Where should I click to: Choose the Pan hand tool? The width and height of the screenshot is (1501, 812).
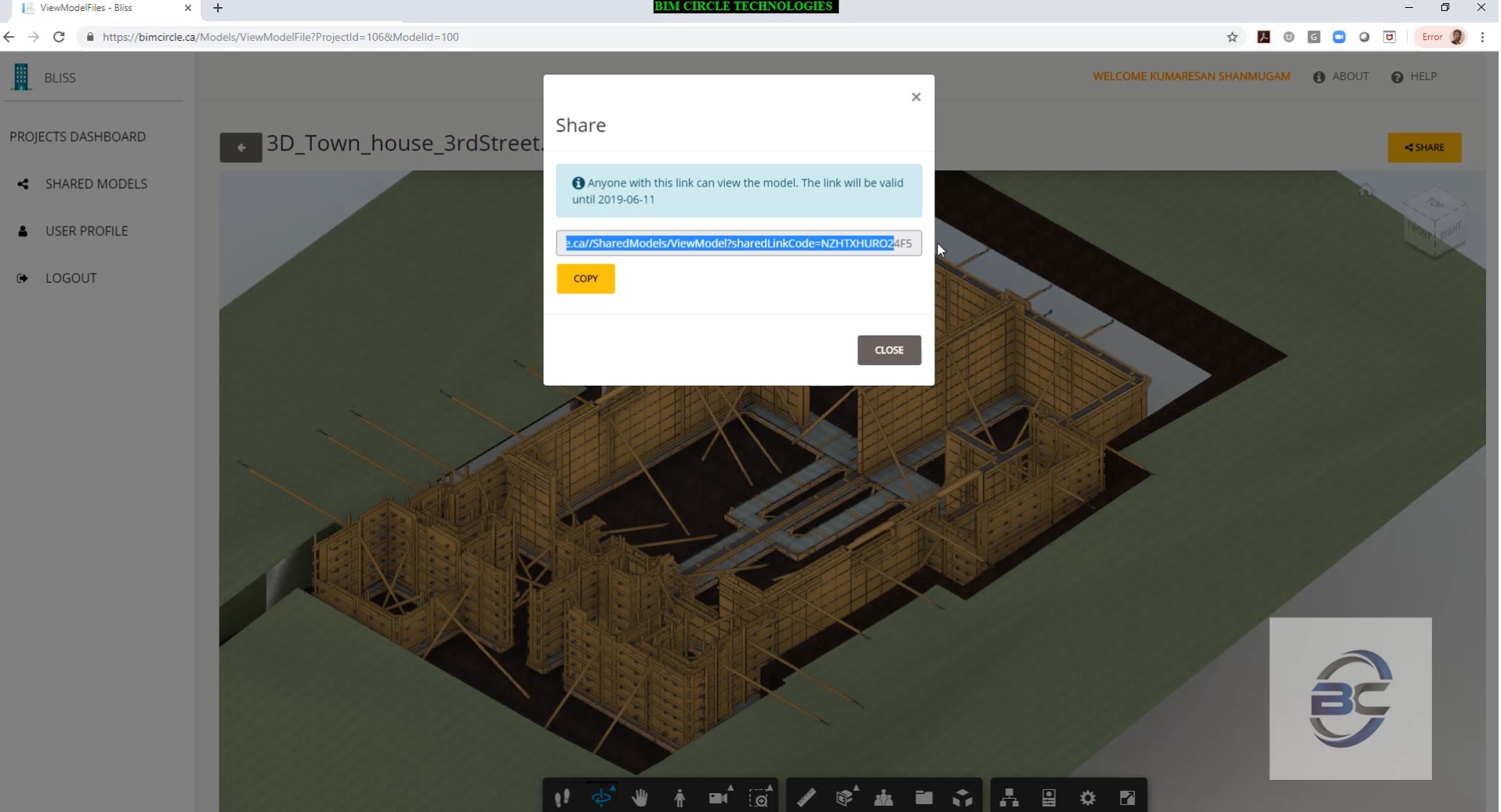641,798
